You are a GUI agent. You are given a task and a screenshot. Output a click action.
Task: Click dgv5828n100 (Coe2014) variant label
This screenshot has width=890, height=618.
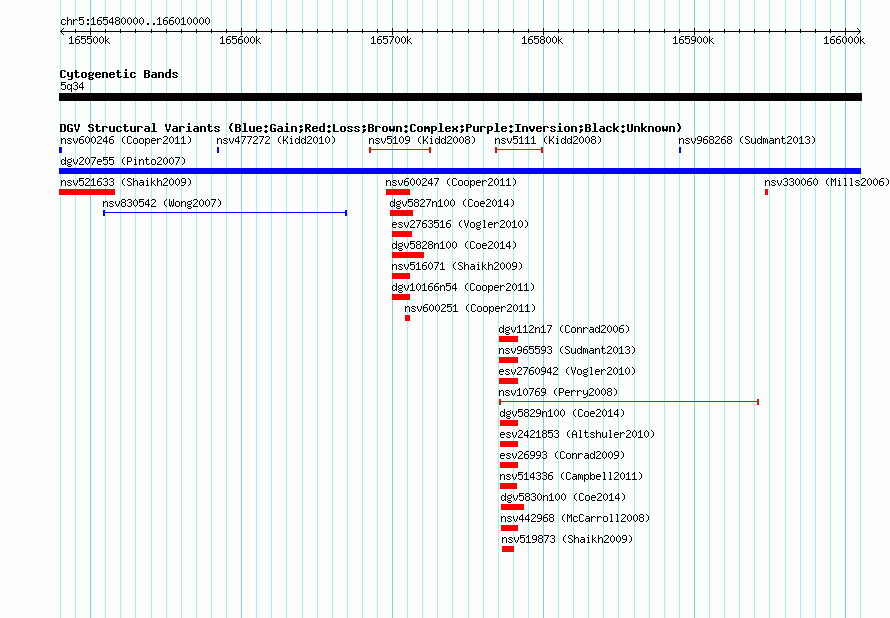tap(454, 245)
